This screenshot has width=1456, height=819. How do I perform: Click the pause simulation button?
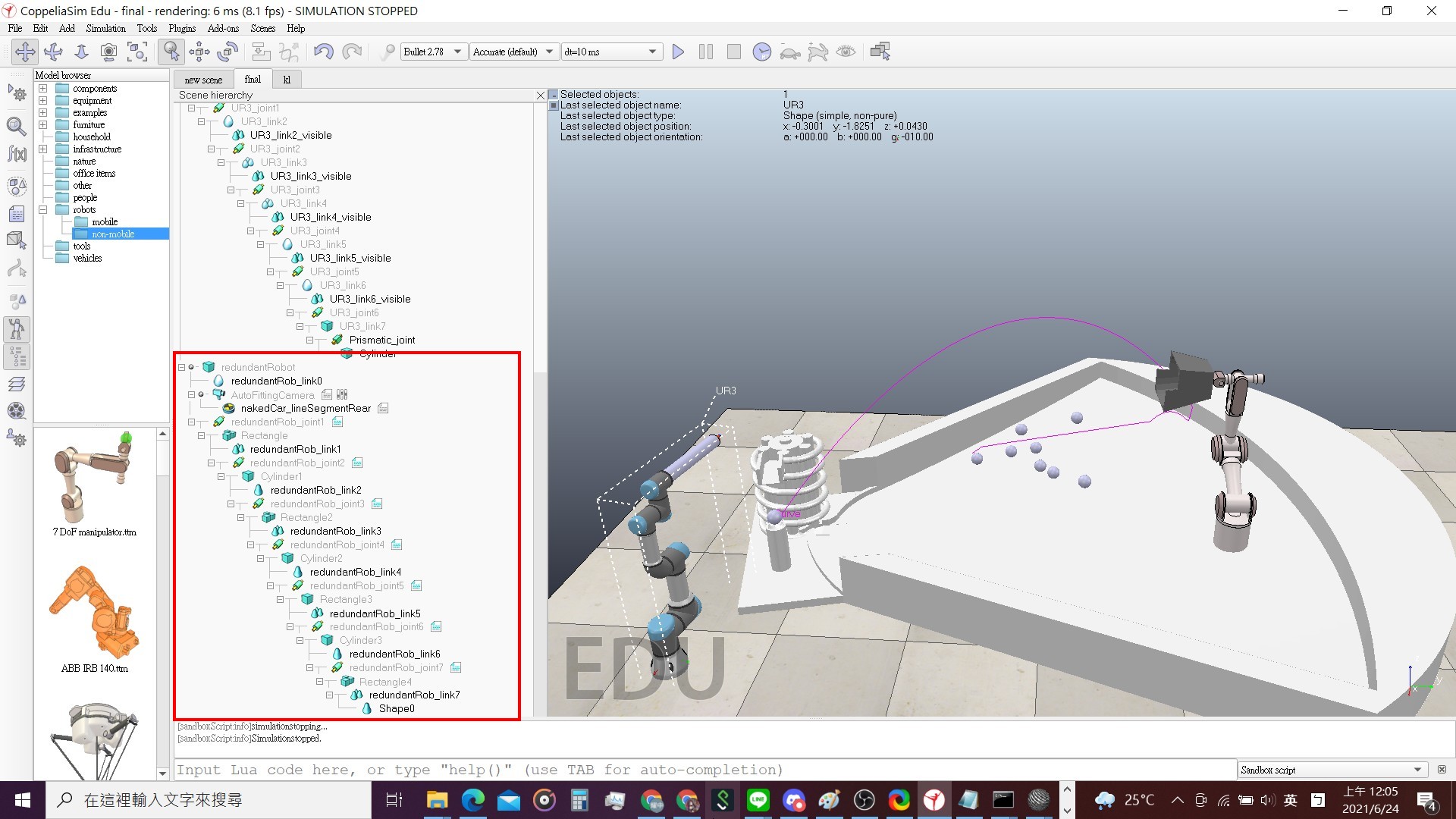coord(706,52)
